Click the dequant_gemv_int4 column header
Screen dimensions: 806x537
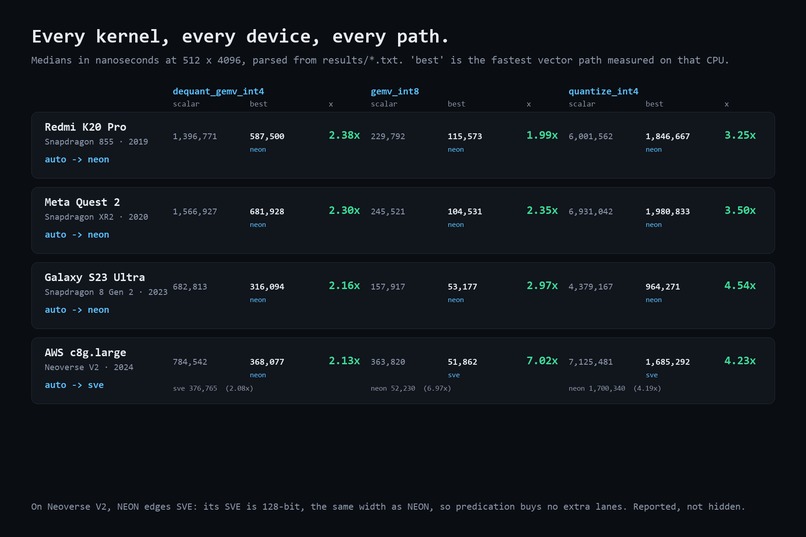point(218,91)
